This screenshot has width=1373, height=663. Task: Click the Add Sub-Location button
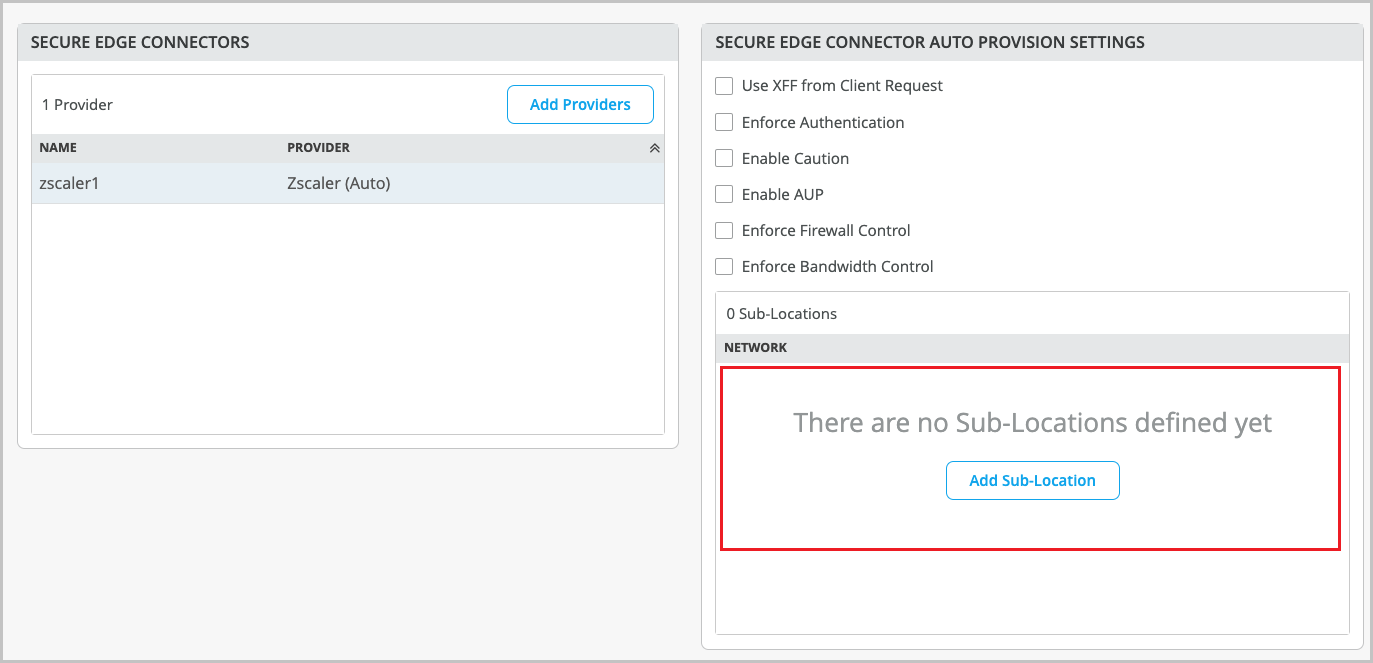tap(1032, 481)
